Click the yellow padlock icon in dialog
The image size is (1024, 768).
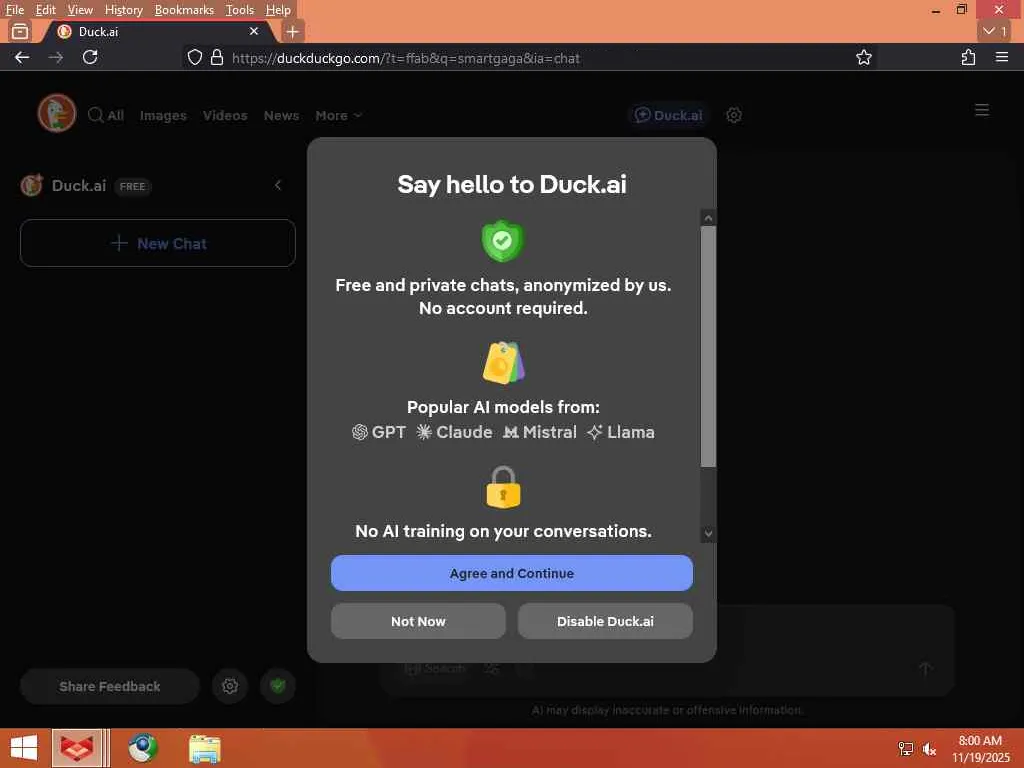[x=503, y=487]
